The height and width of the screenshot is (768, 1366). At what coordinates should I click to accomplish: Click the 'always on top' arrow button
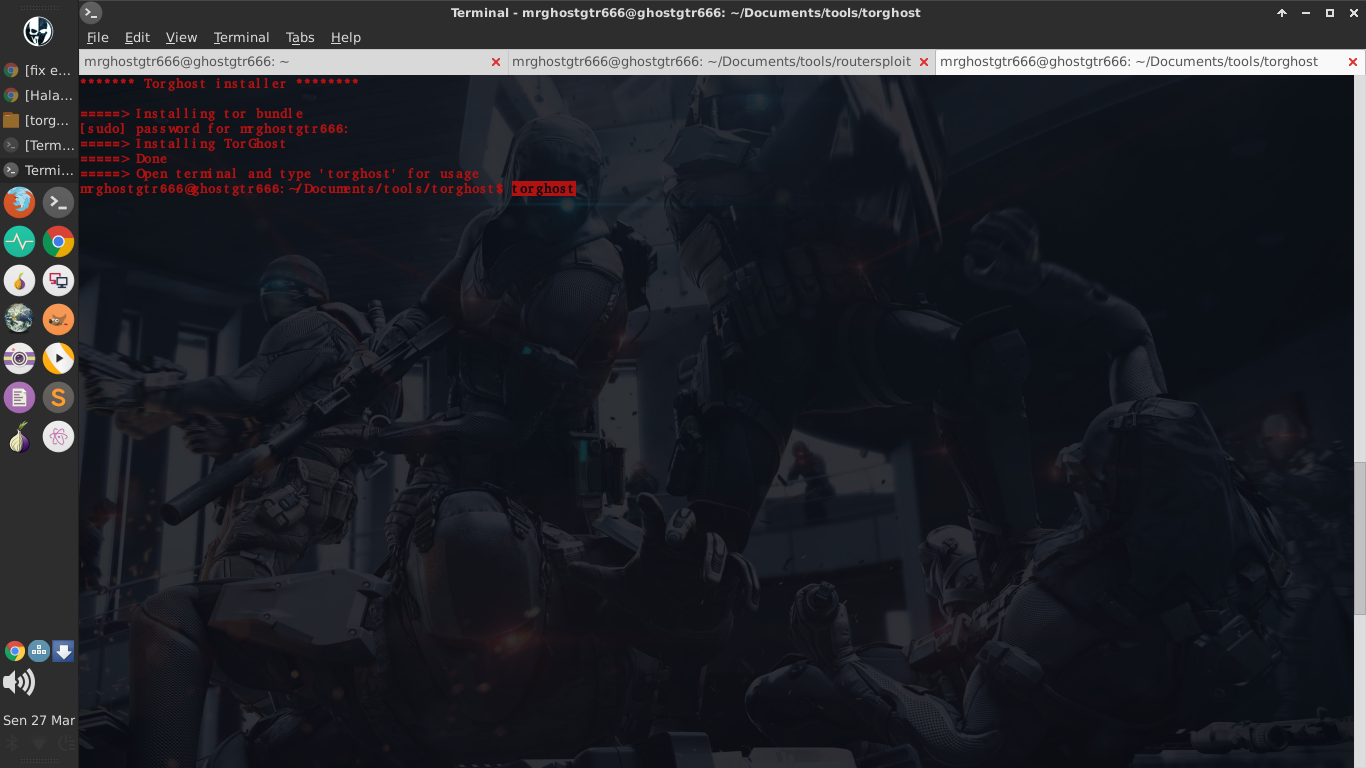click(1282, 13)
